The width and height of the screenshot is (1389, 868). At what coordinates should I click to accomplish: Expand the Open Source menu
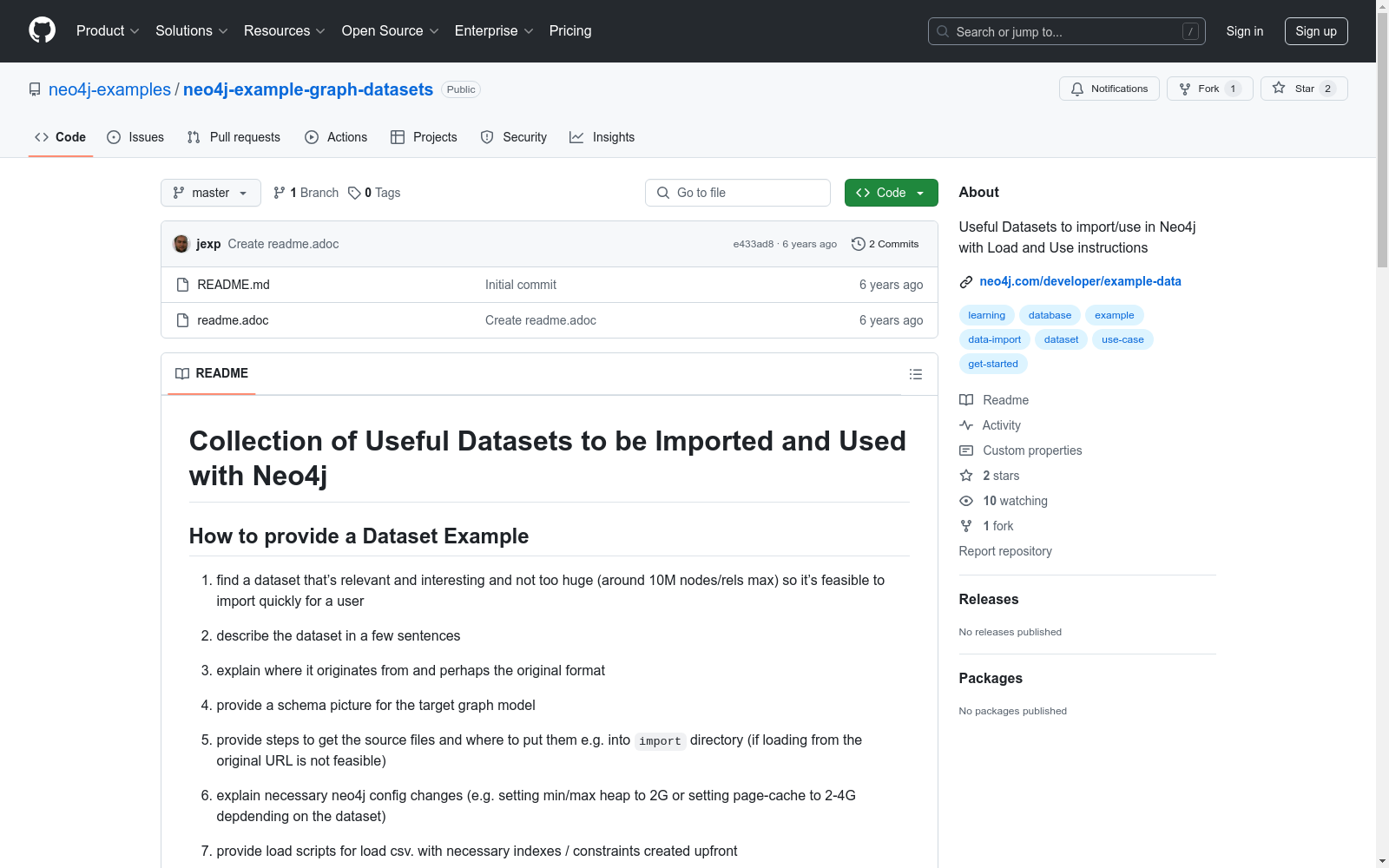point(391,31)
